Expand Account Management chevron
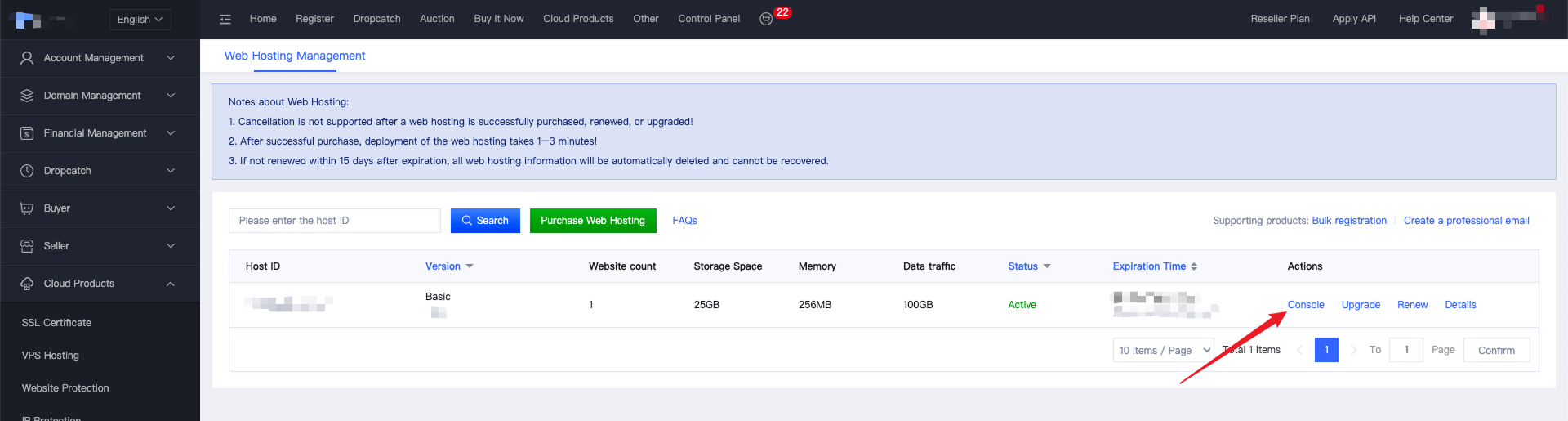 (x=171, y=58)
